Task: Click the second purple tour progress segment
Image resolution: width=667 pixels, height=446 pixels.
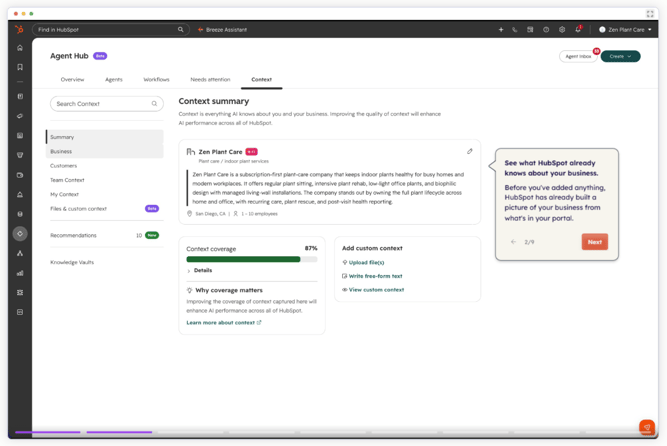Action: pyautogui.click(x=120, y=432)
